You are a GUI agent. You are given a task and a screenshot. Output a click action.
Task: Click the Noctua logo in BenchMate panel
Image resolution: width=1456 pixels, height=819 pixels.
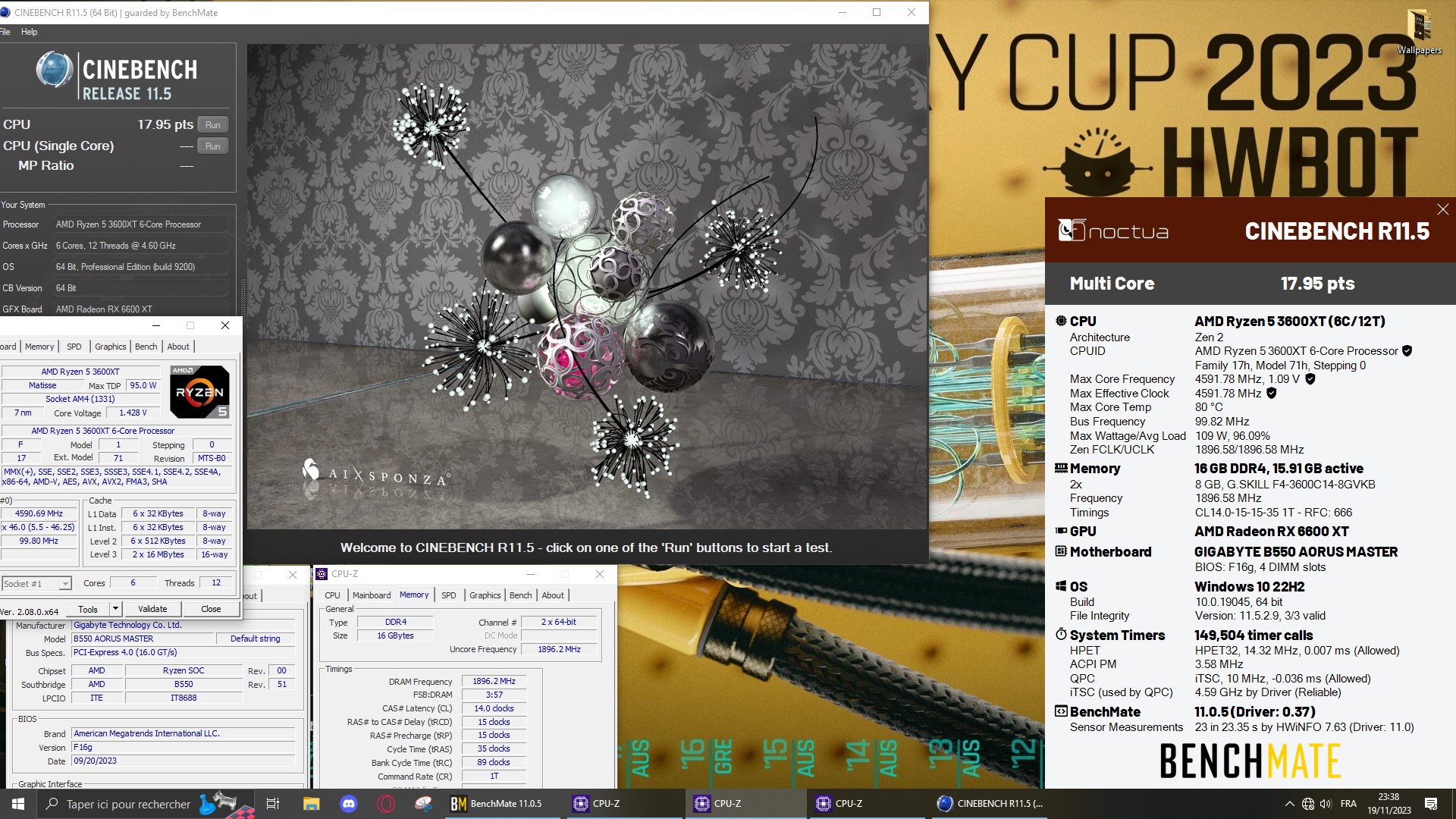pyautogui.click(x=1113, y=231)
